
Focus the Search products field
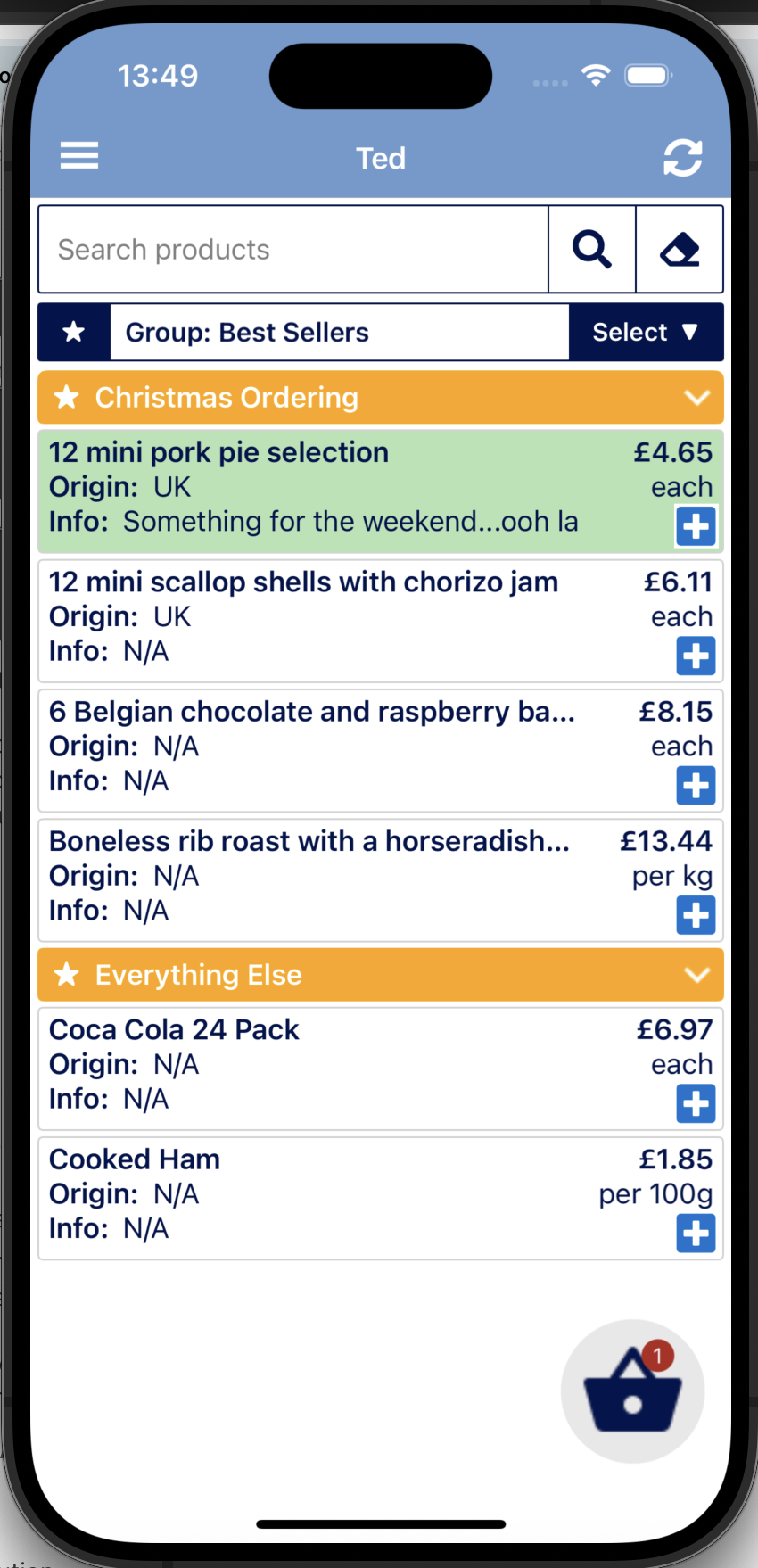(x=293, y=250)
